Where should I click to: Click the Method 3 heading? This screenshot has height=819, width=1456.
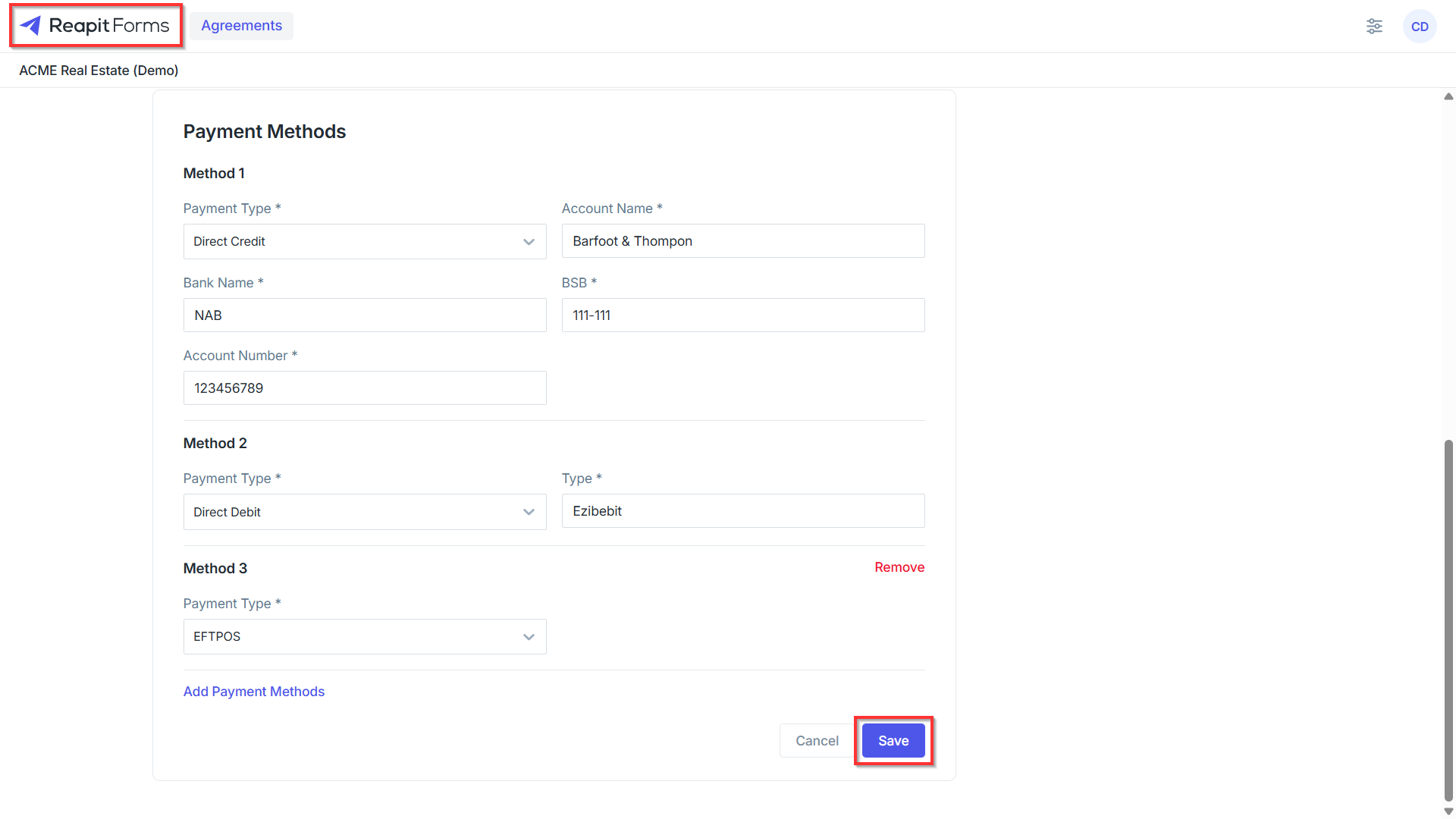coord(215,569)
